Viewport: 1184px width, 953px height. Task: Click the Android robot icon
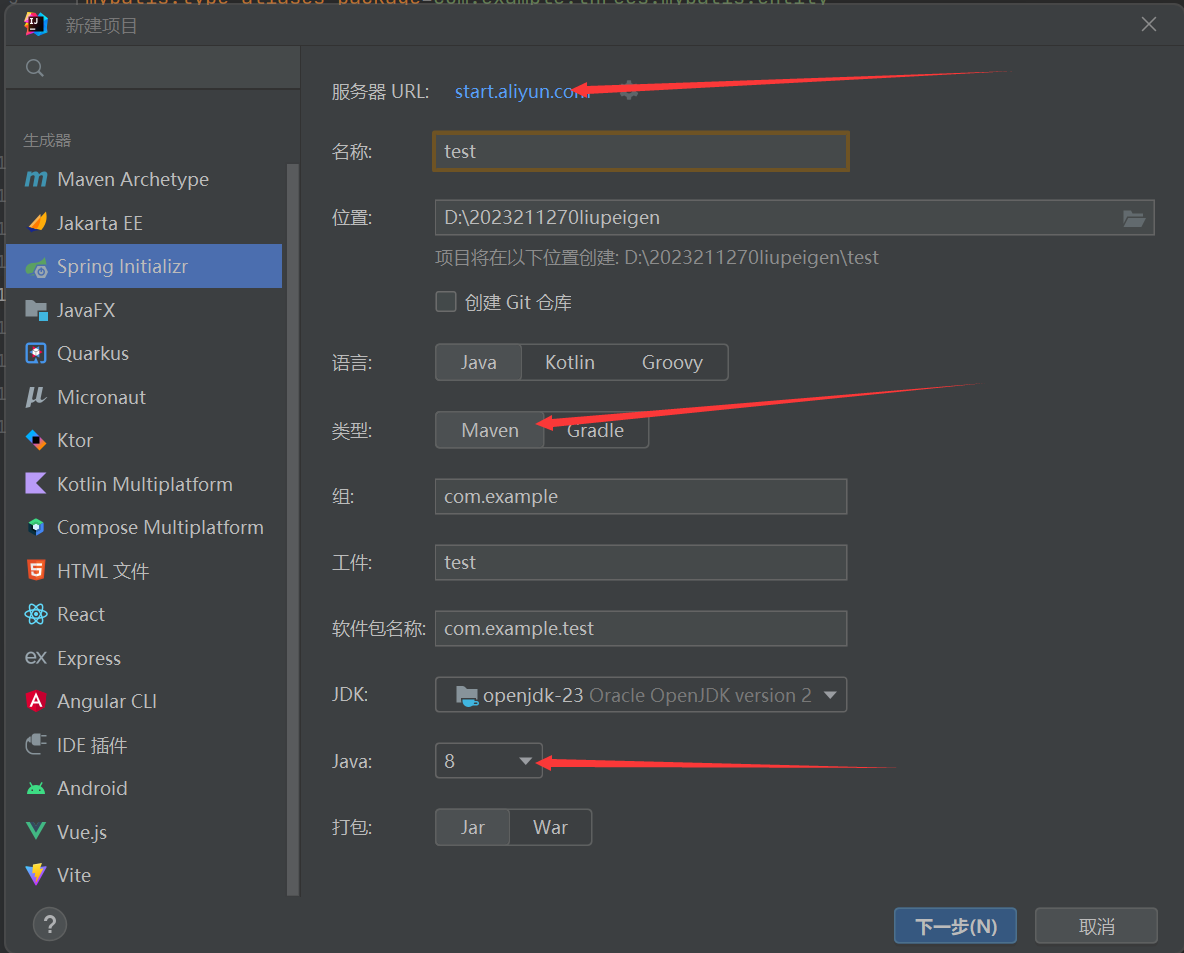coord(35,788)
